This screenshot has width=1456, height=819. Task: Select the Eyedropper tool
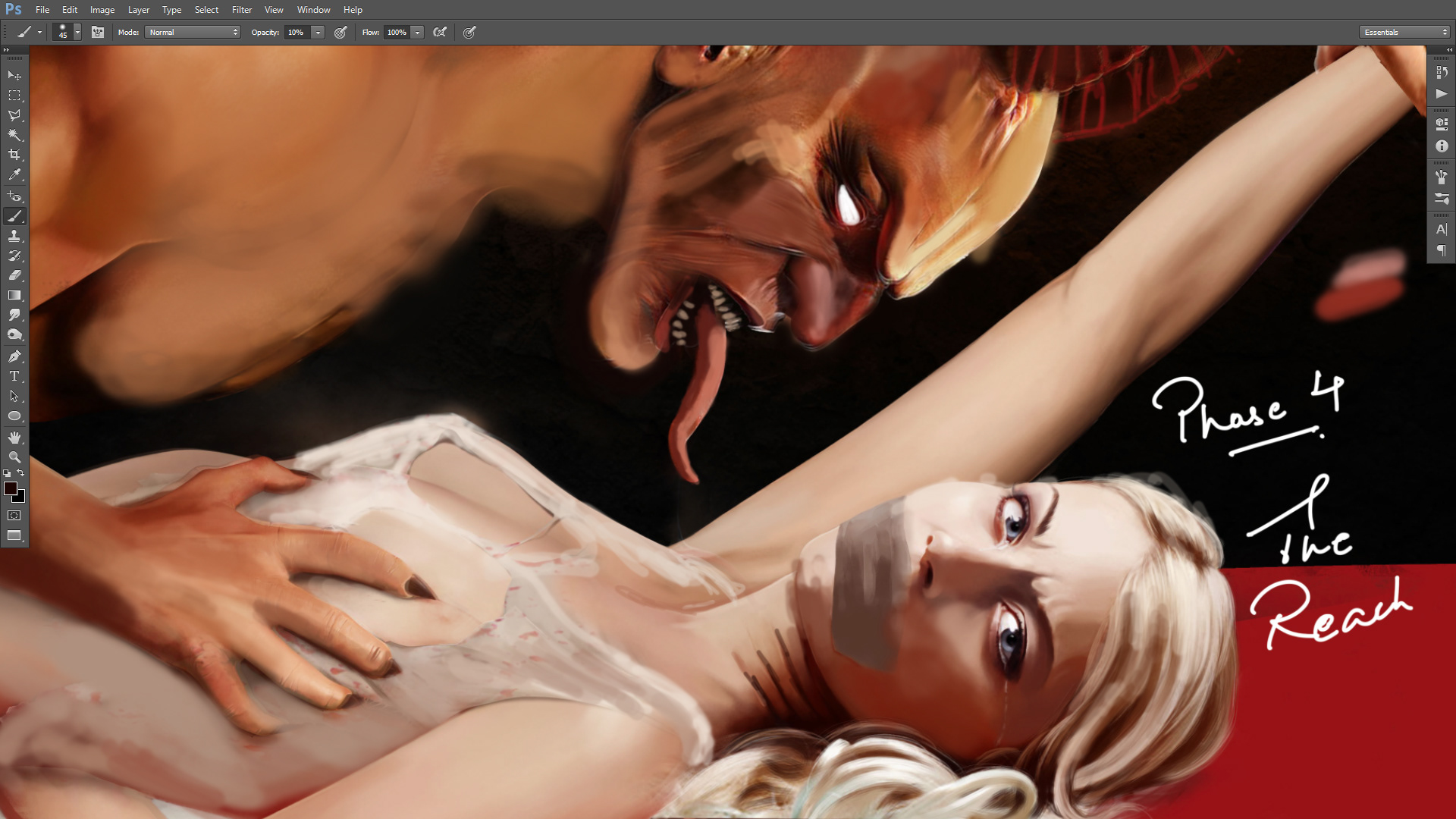pyautogui.click(x=14, y=174)
